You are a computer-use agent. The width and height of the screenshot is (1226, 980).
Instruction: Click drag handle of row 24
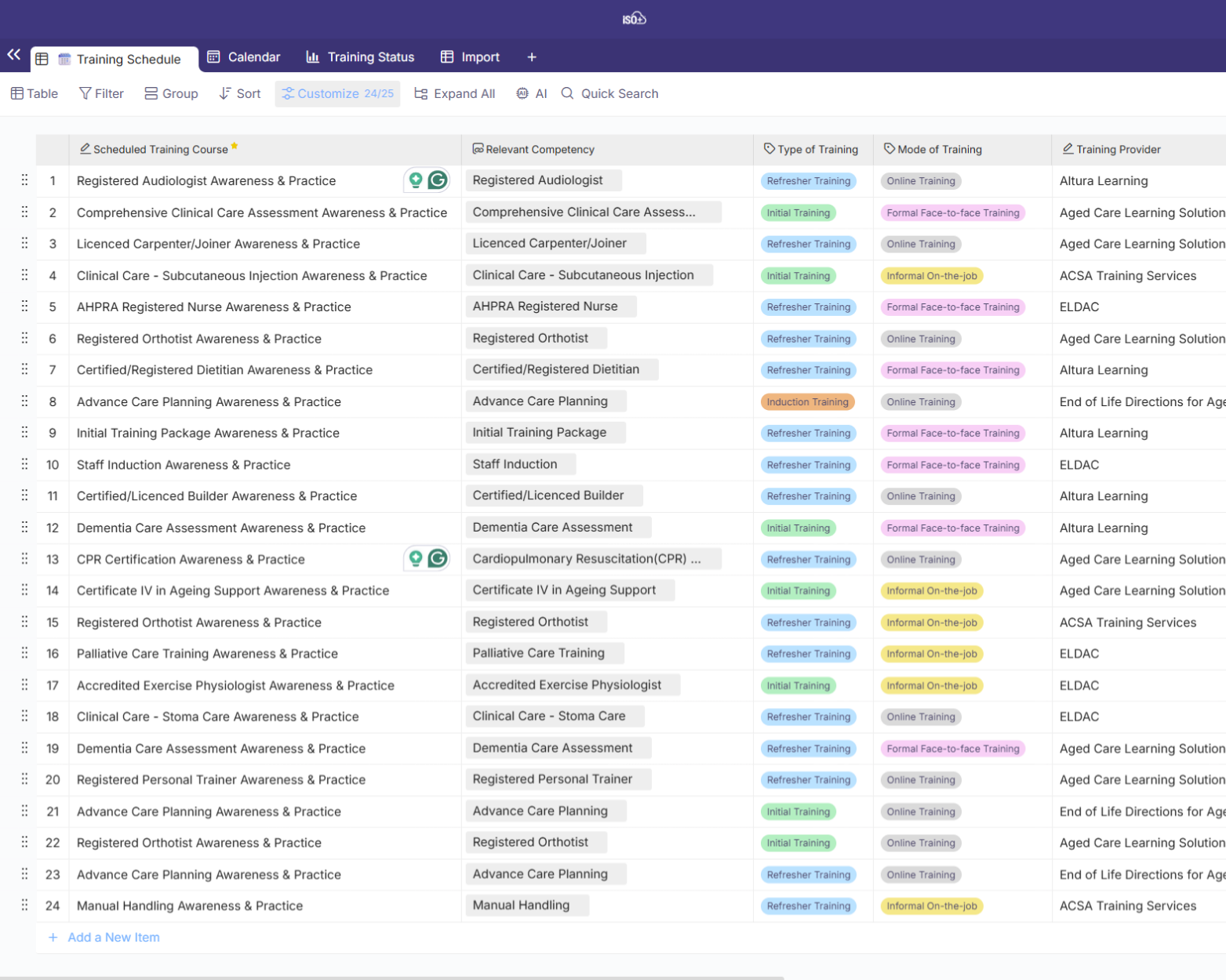(x=24, y=906)
